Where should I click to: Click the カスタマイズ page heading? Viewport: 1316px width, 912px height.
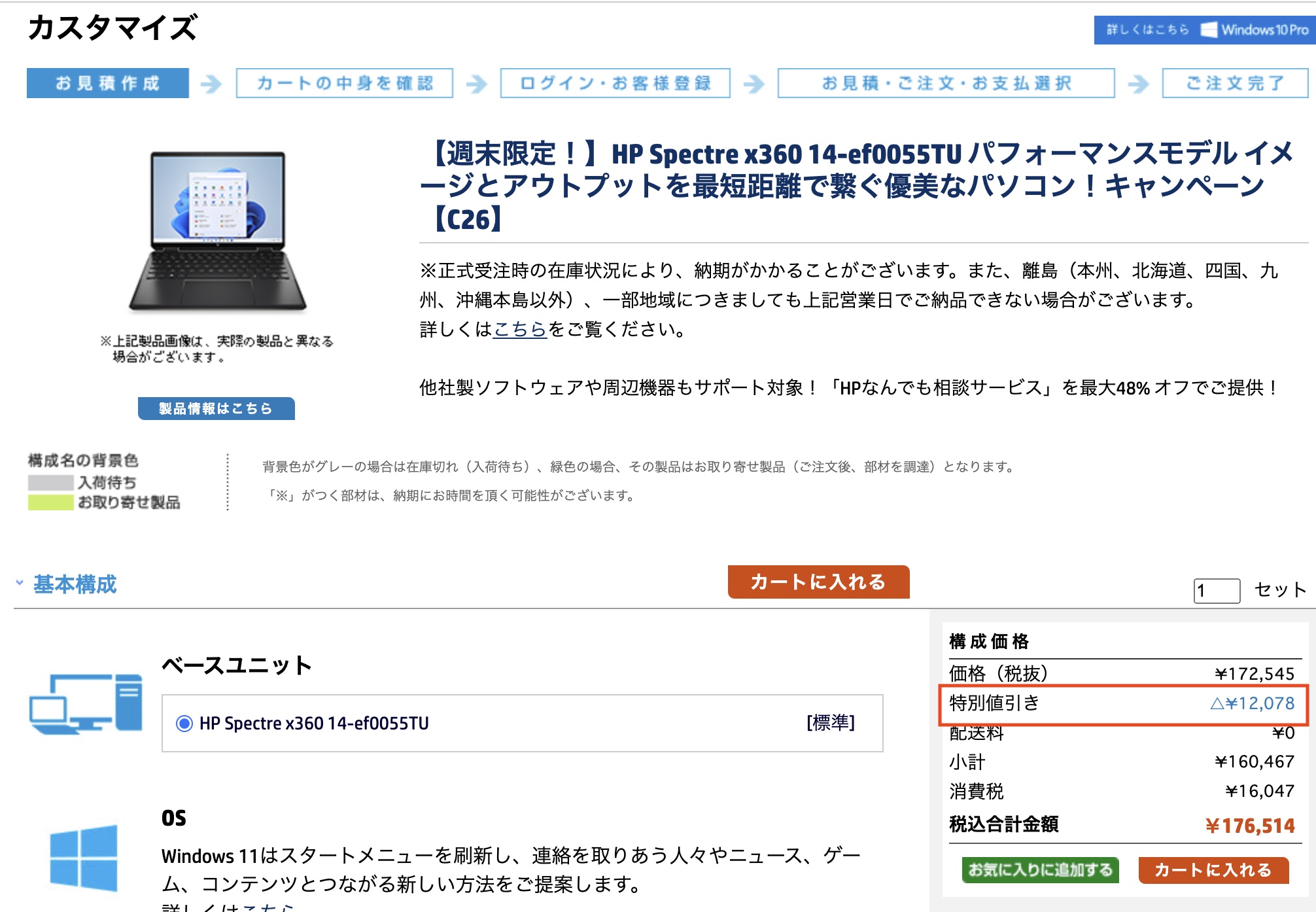point(113,28)
